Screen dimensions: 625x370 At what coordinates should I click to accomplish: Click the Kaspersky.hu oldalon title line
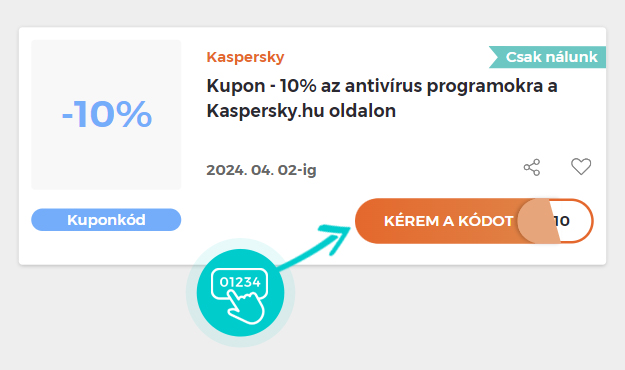(x=301, y=111)
